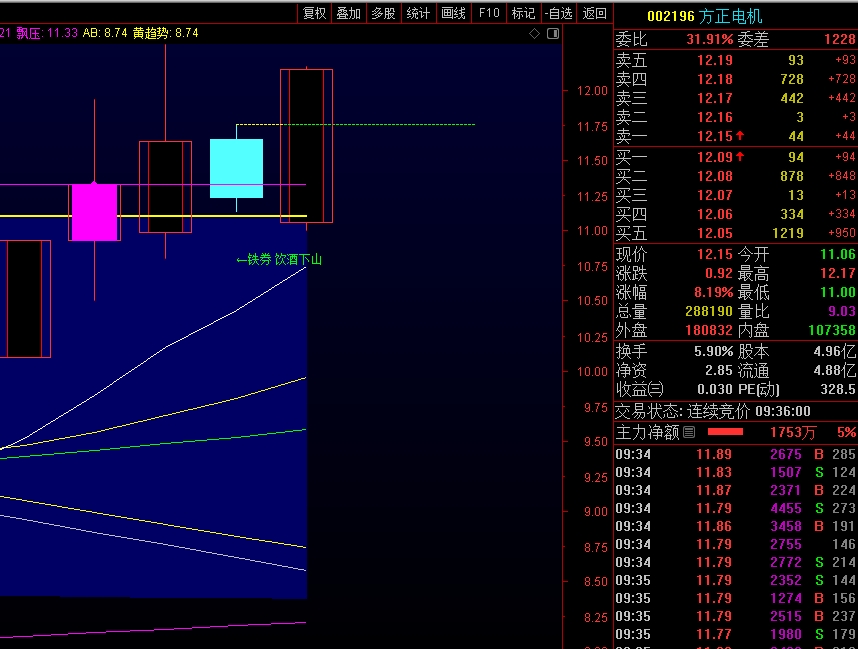Viewport: 858px width, 649px height.
Task: Click the 换手 5.90% value
Action: 714,351
